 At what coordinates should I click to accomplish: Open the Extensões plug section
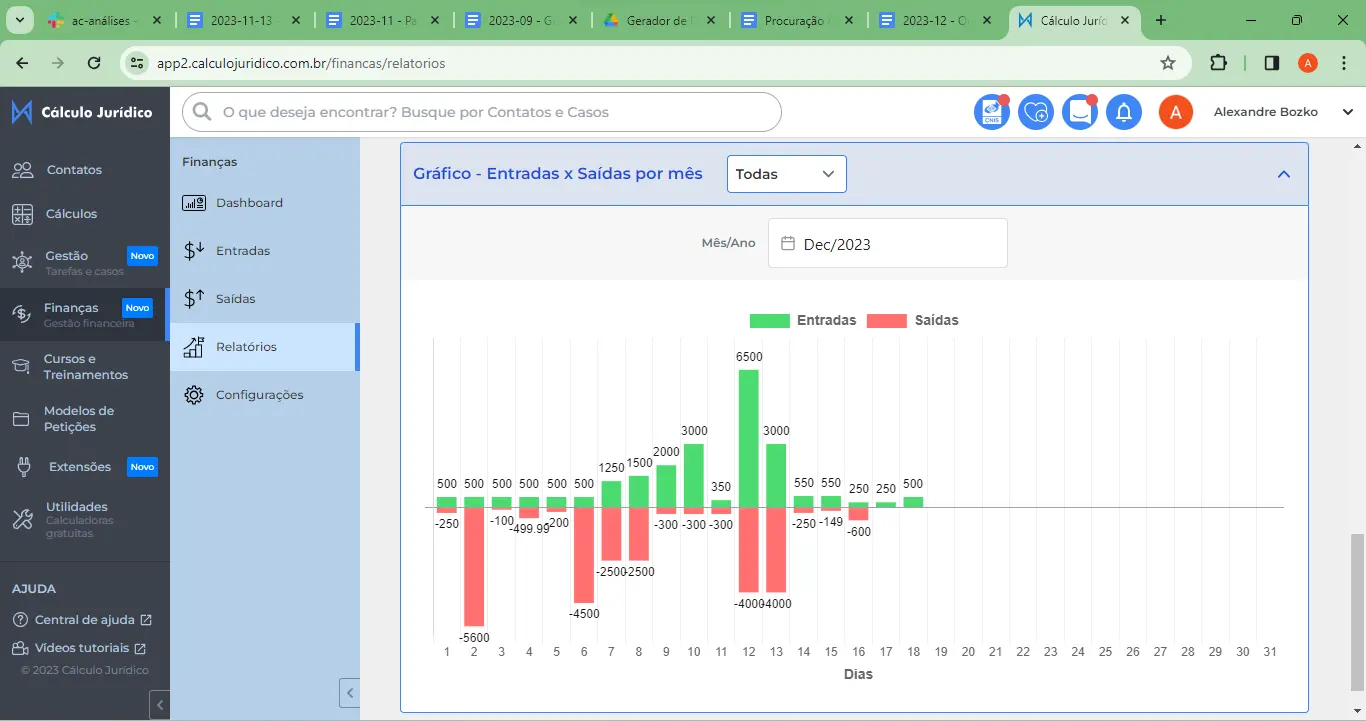click(85, 467)
